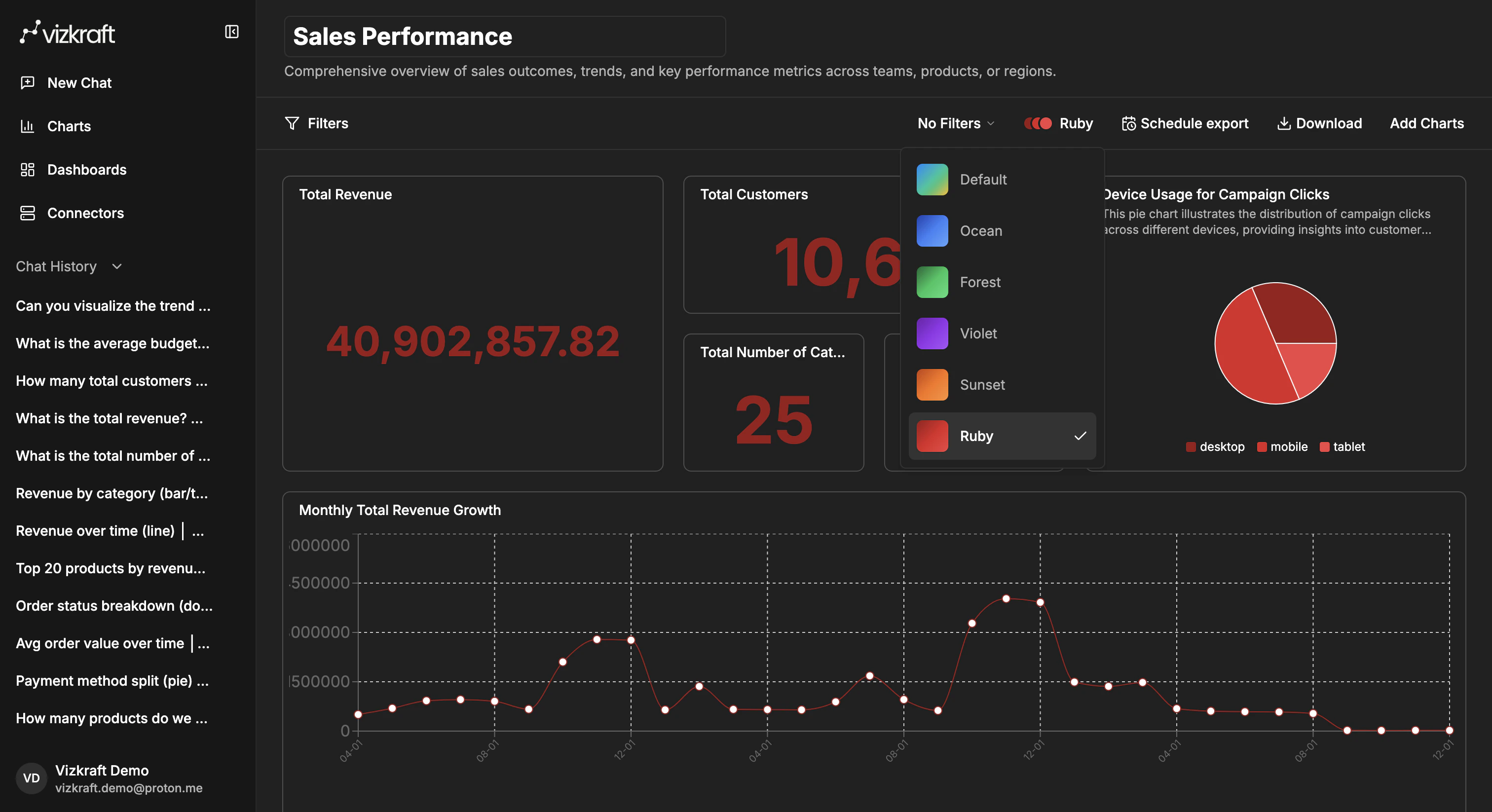
Task: Click the Dashboards grid icon
Action: [x=27, y=169]
